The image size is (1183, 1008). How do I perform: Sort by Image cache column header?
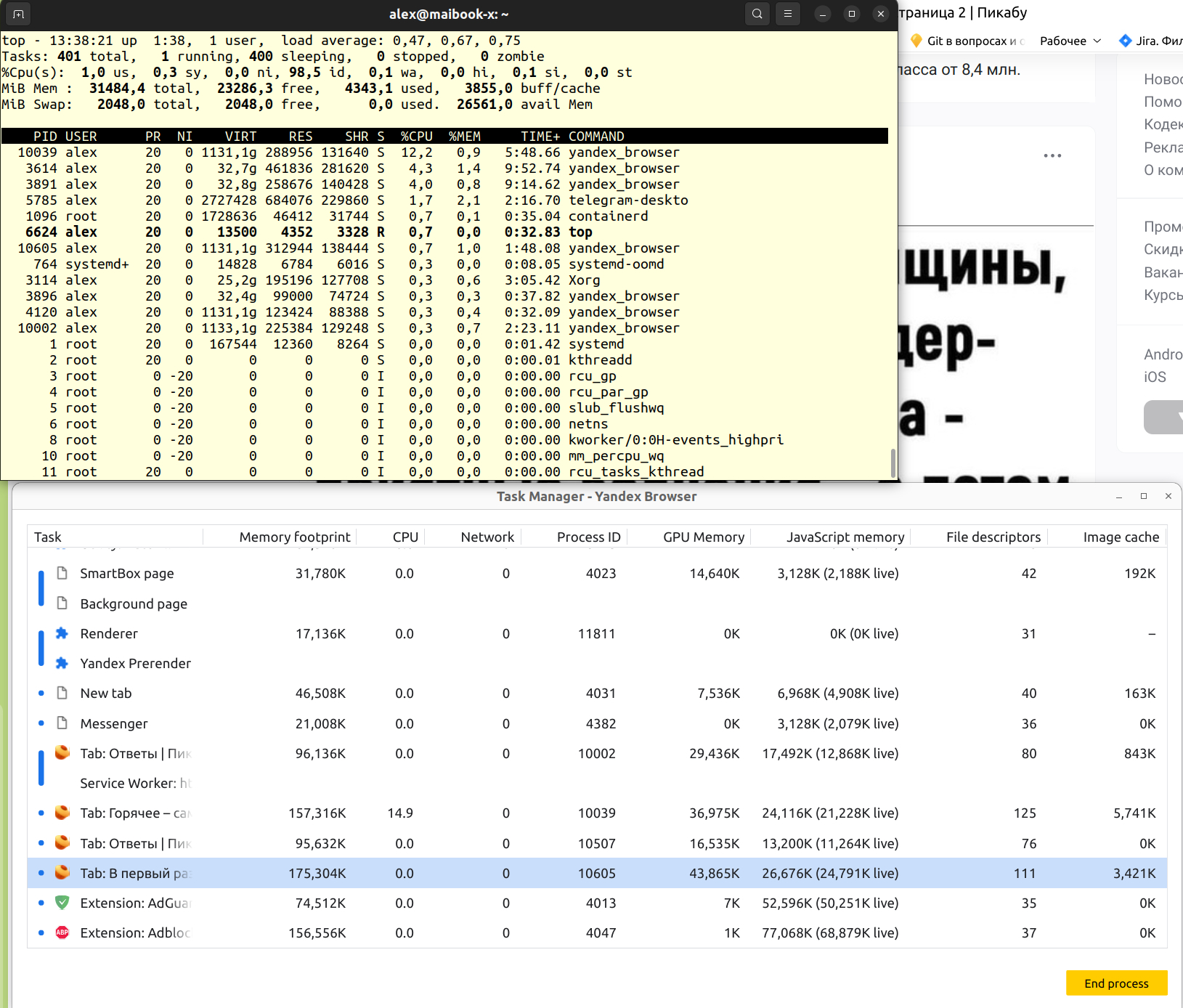1121,537
